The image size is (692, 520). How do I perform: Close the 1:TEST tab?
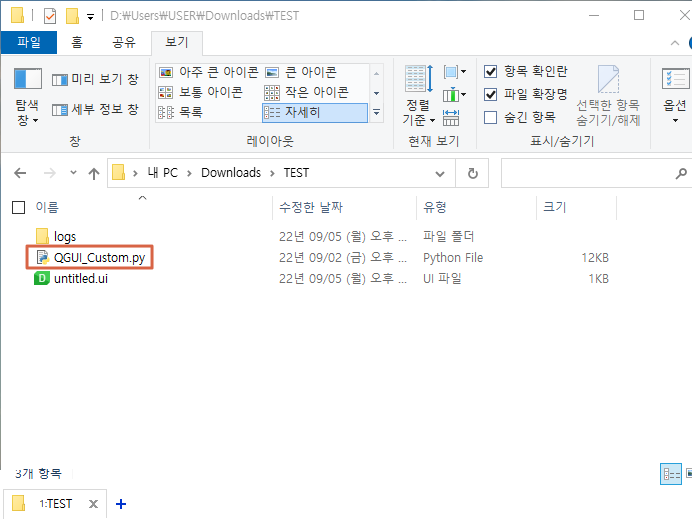pyautogui.click(x=93, y=504)
